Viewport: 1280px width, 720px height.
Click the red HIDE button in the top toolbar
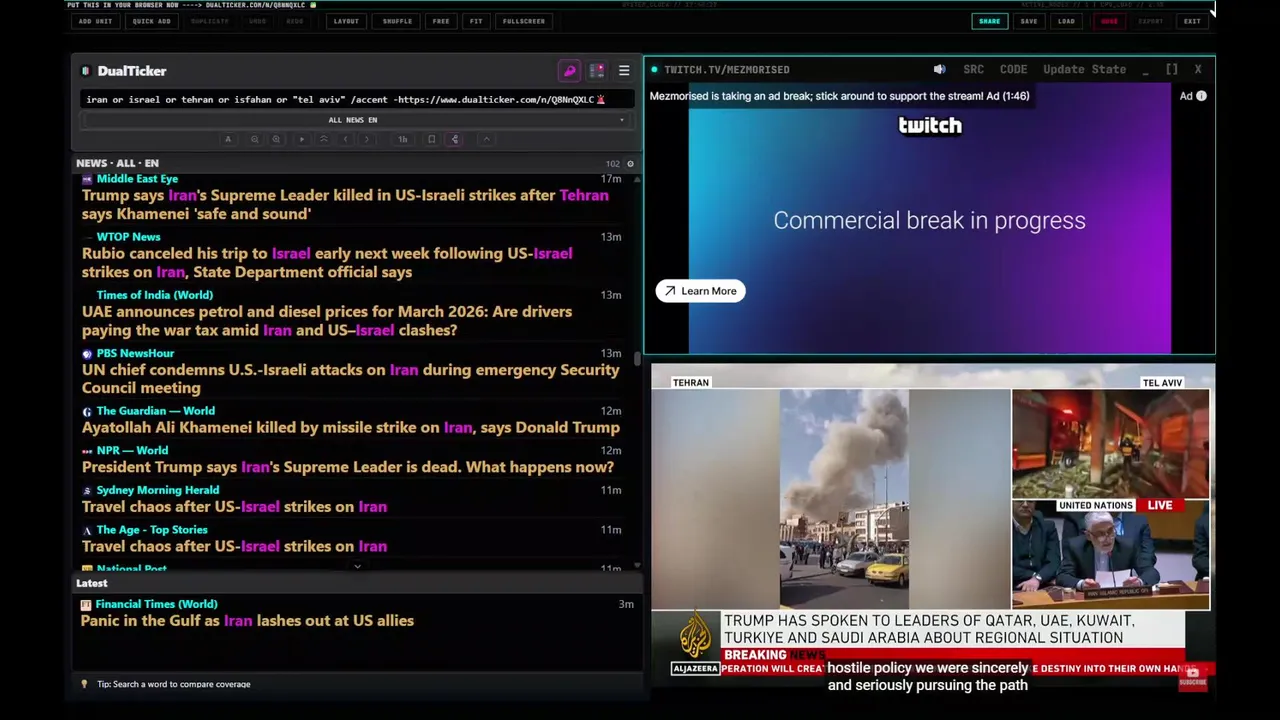point(1109,21)
